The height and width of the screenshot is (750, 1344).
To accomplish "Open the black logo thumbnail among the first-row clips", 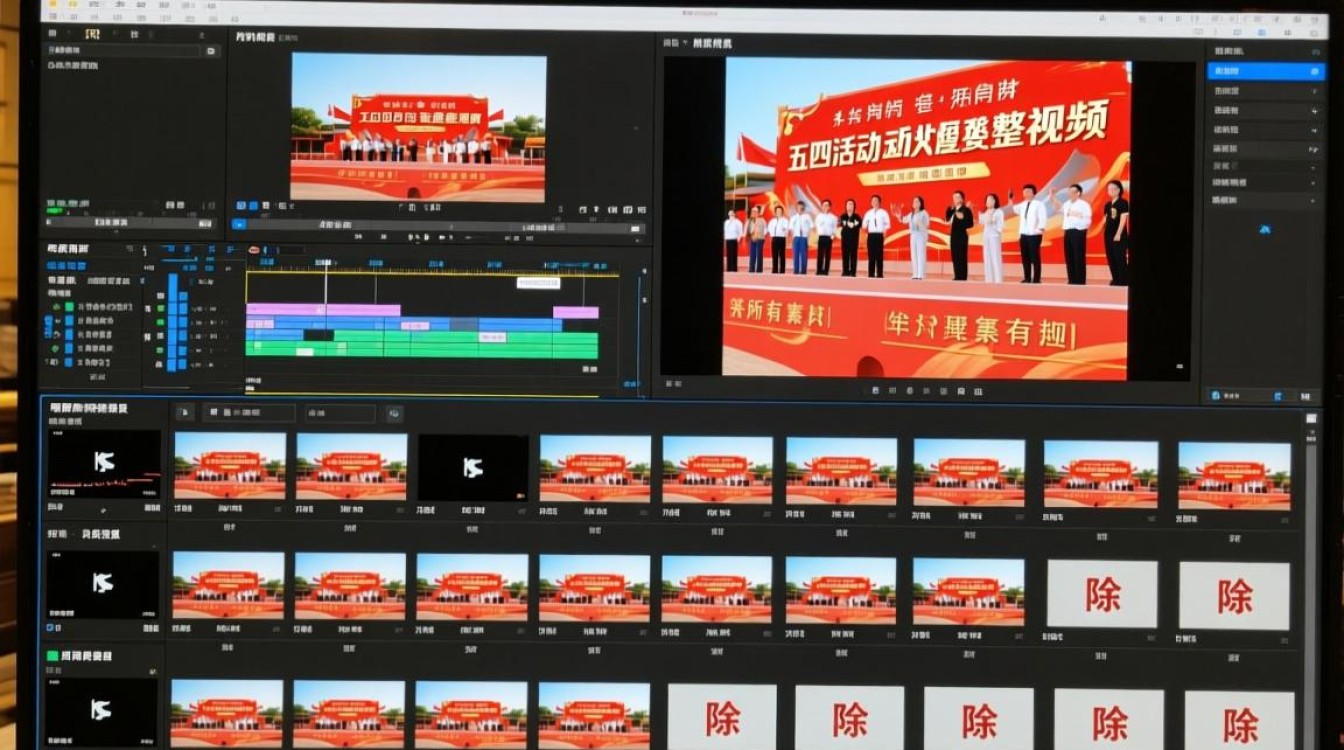I will coord(473,467).
